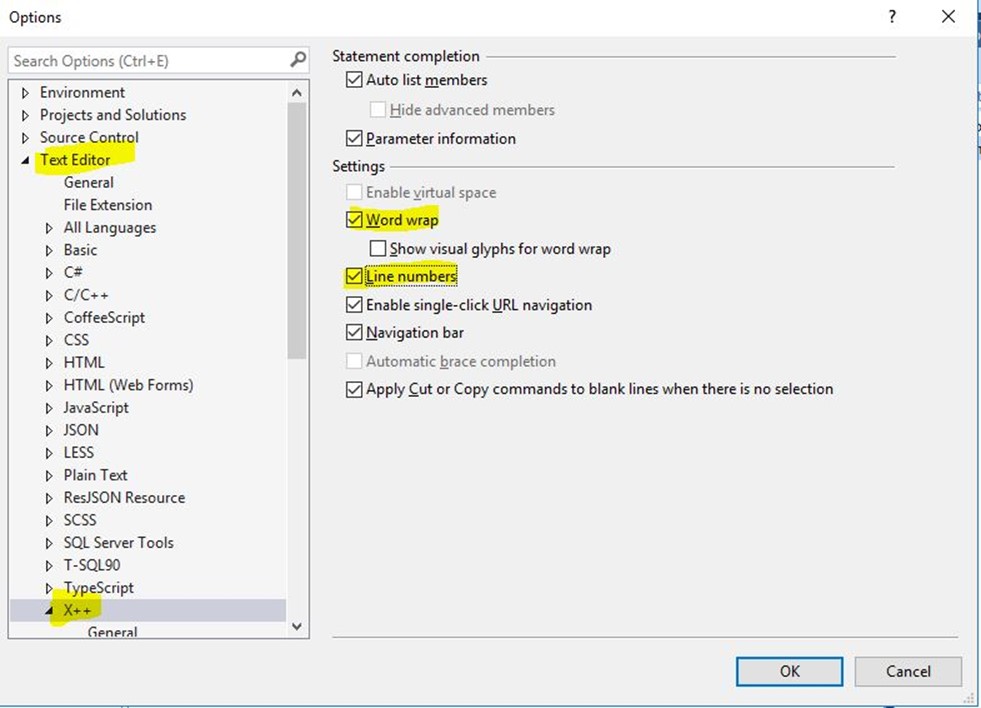This screenshot has width=981, height=708.
Task: Uncheck Enable single-click URL navigation
Action: [x=354, y=305]
